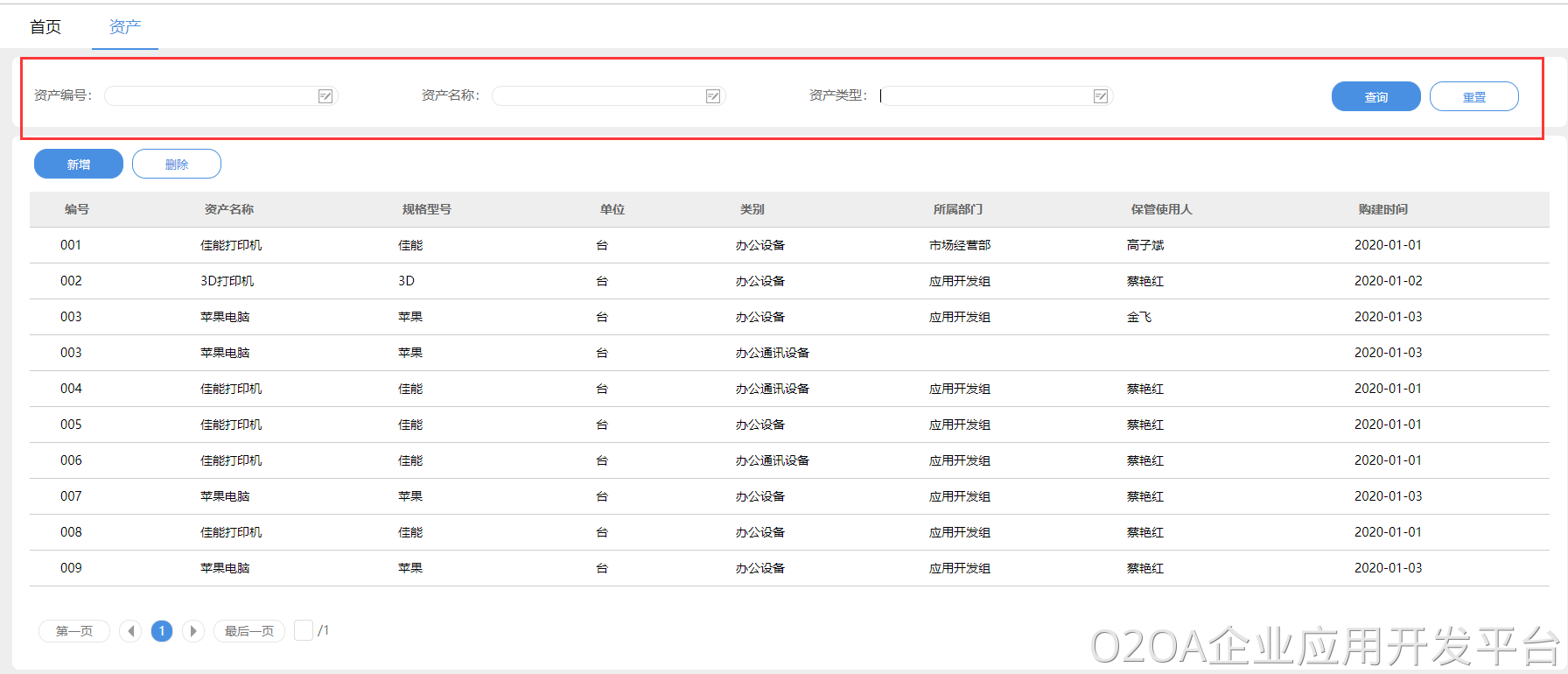Click the edit icon in 资产编号 field

325,96
